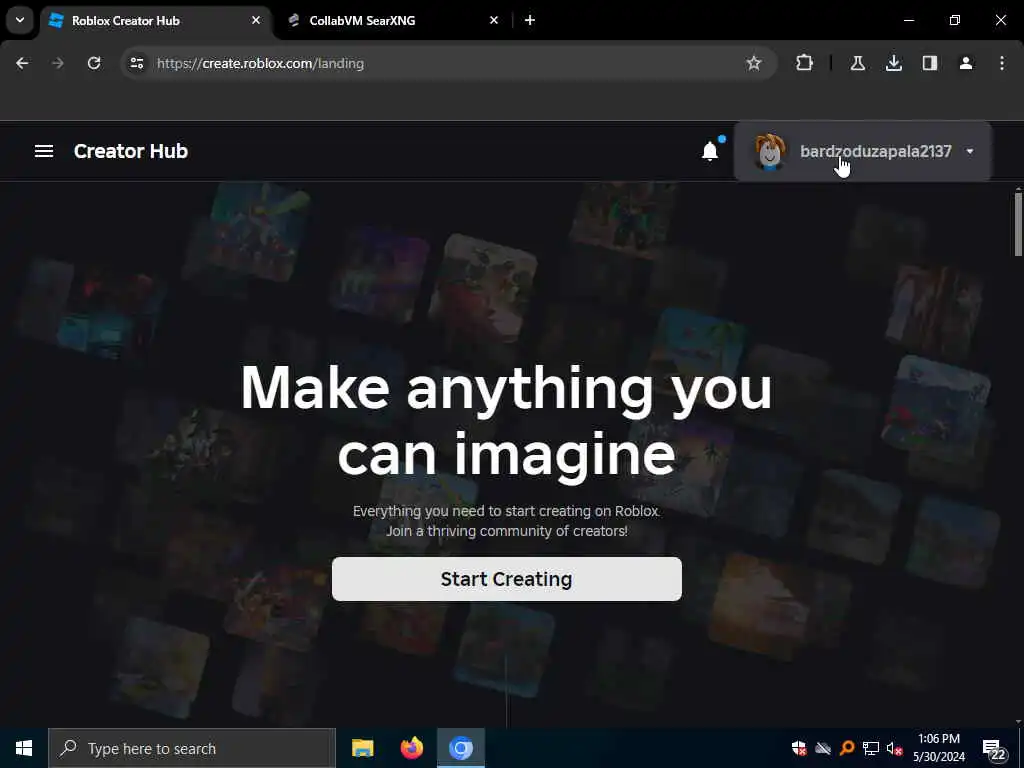Open the tab search dropdown arrow
Screen dimensions: 1024x768
(20, 21)
